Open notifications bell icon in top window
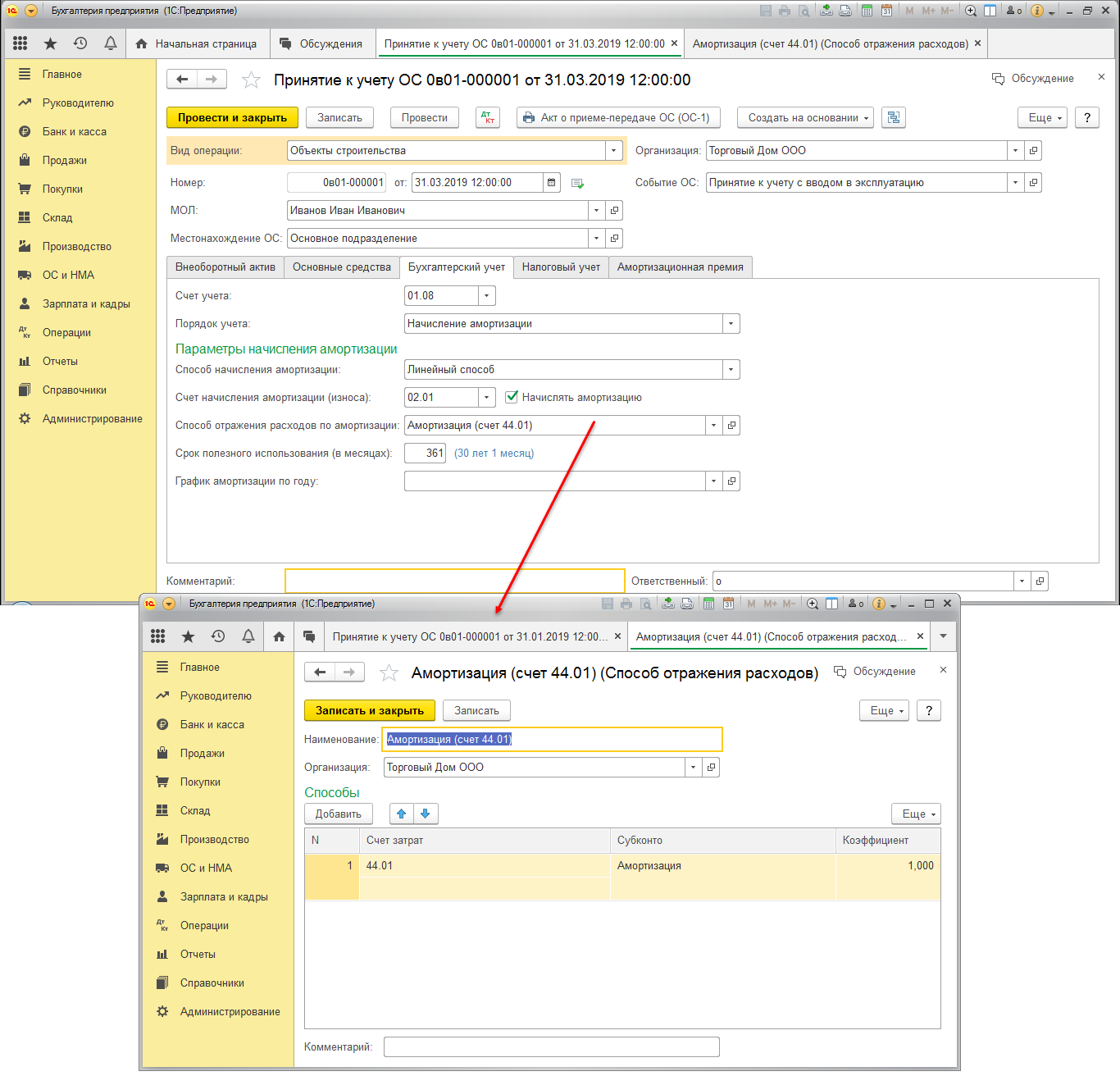 (111, 43)
